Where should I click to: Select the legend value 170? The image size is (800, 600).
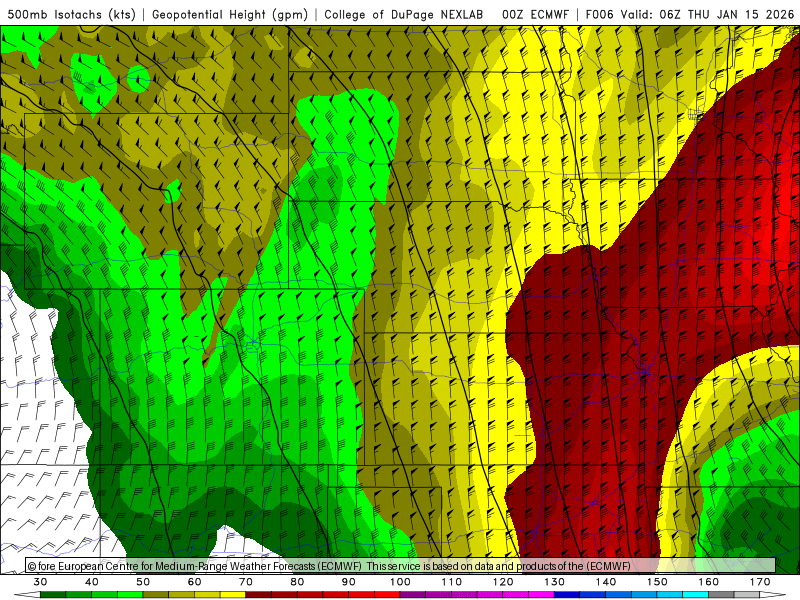(760, 582)
